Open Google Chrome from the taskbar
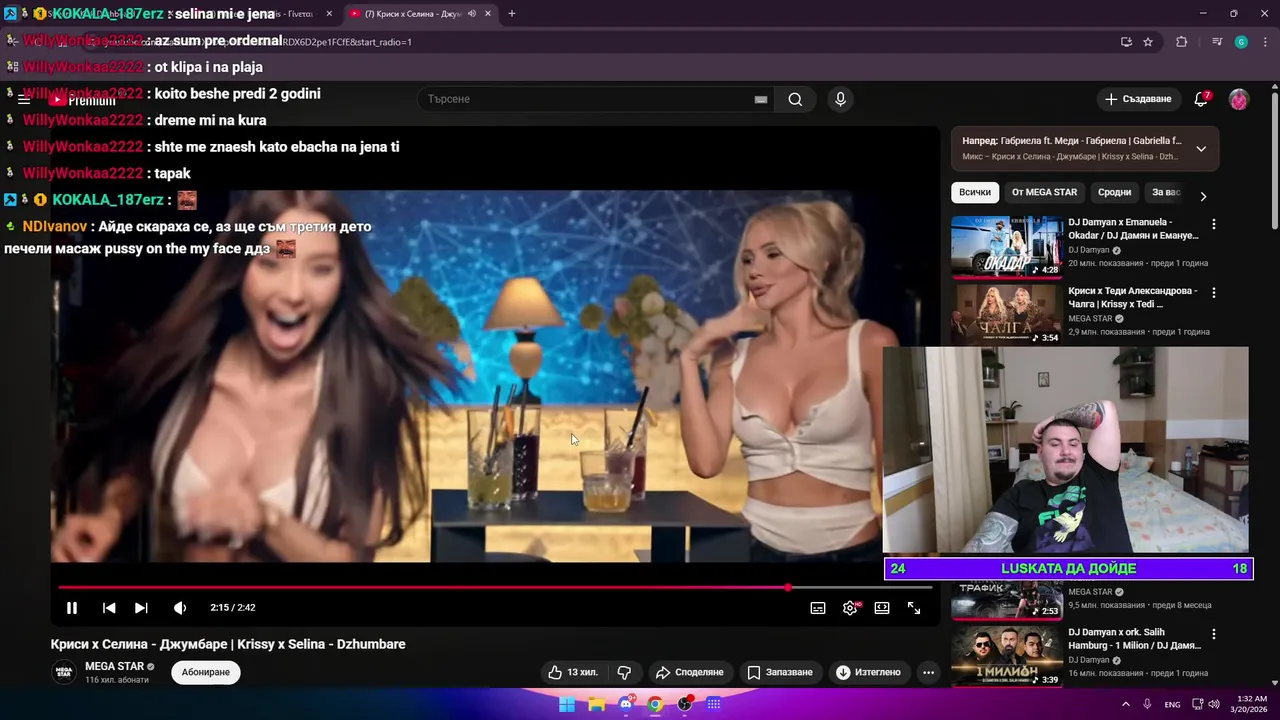 point(655,704)
